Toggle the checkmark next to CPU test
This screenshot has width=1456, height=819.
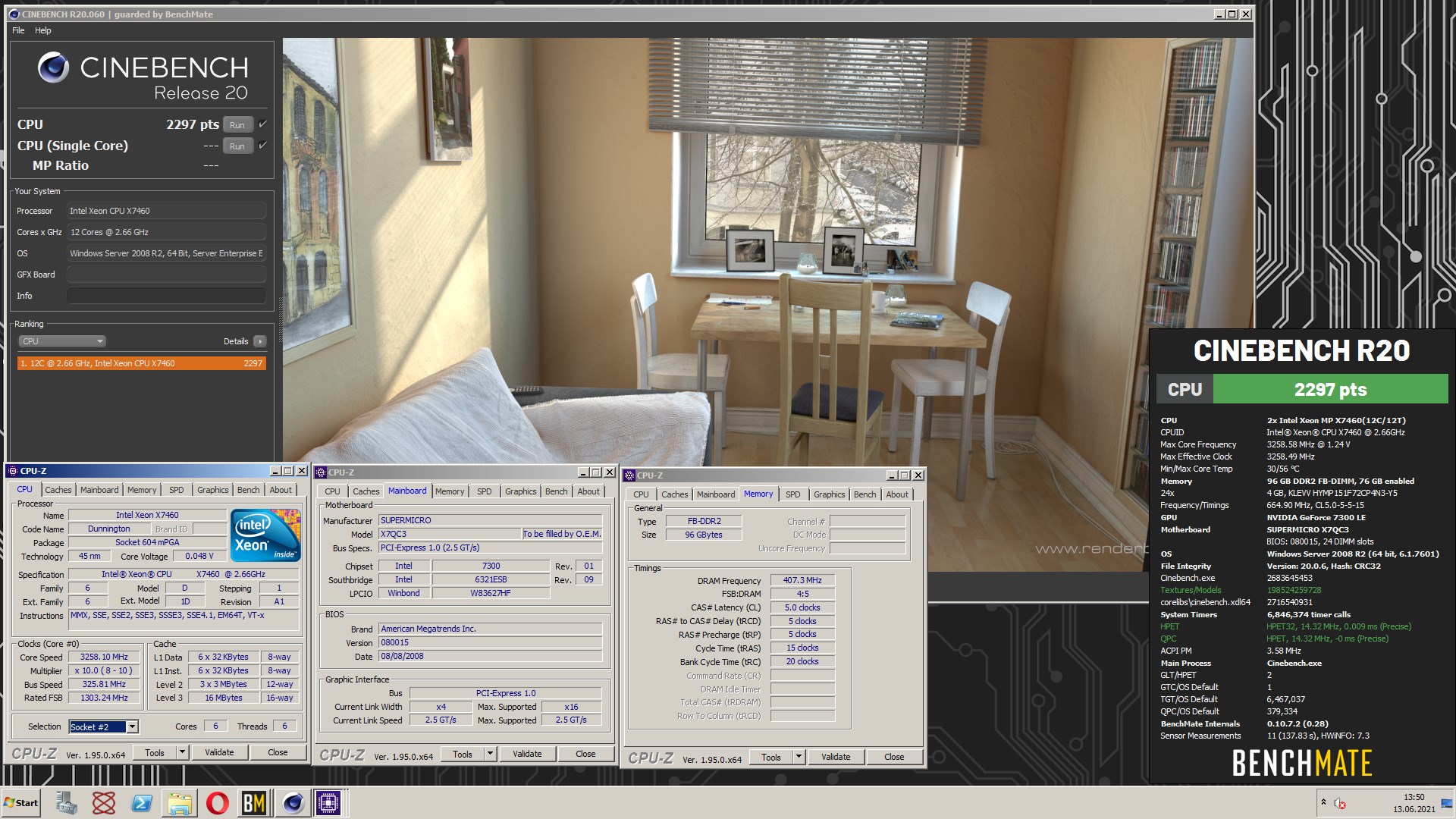point(262,124)
